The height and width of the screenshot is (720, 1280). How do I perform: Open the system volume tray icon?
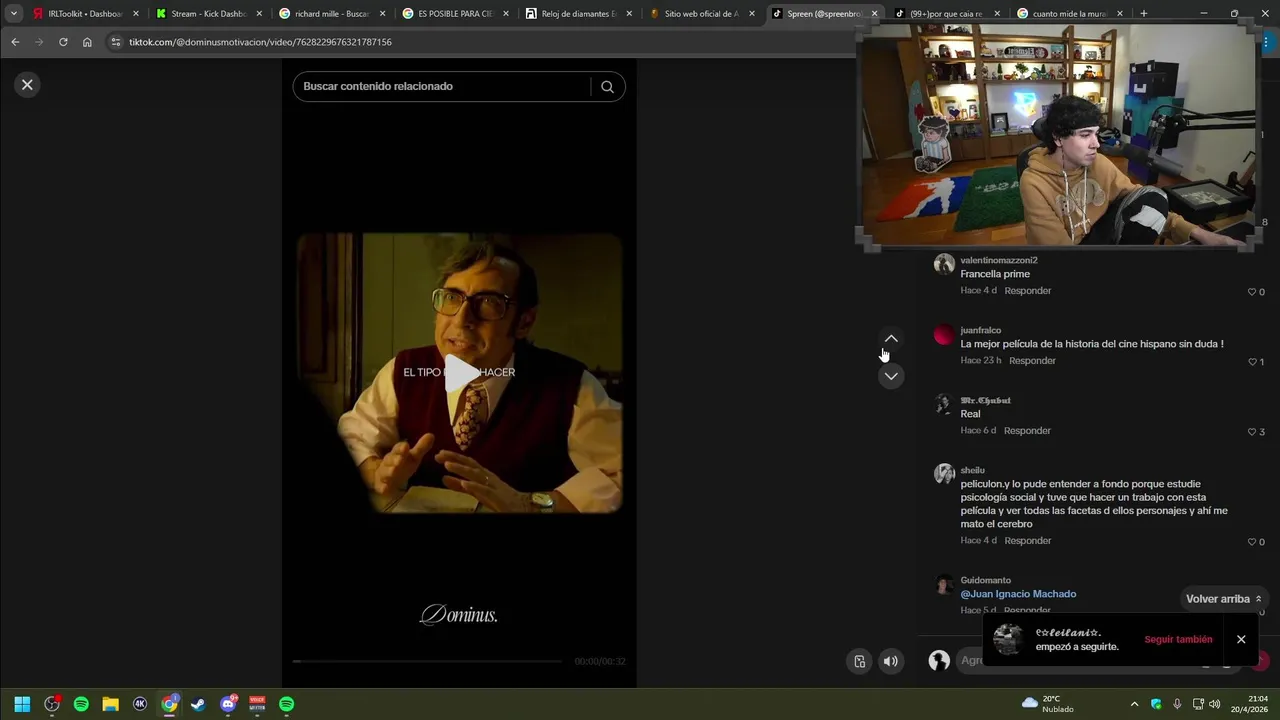coord(1215,704)
